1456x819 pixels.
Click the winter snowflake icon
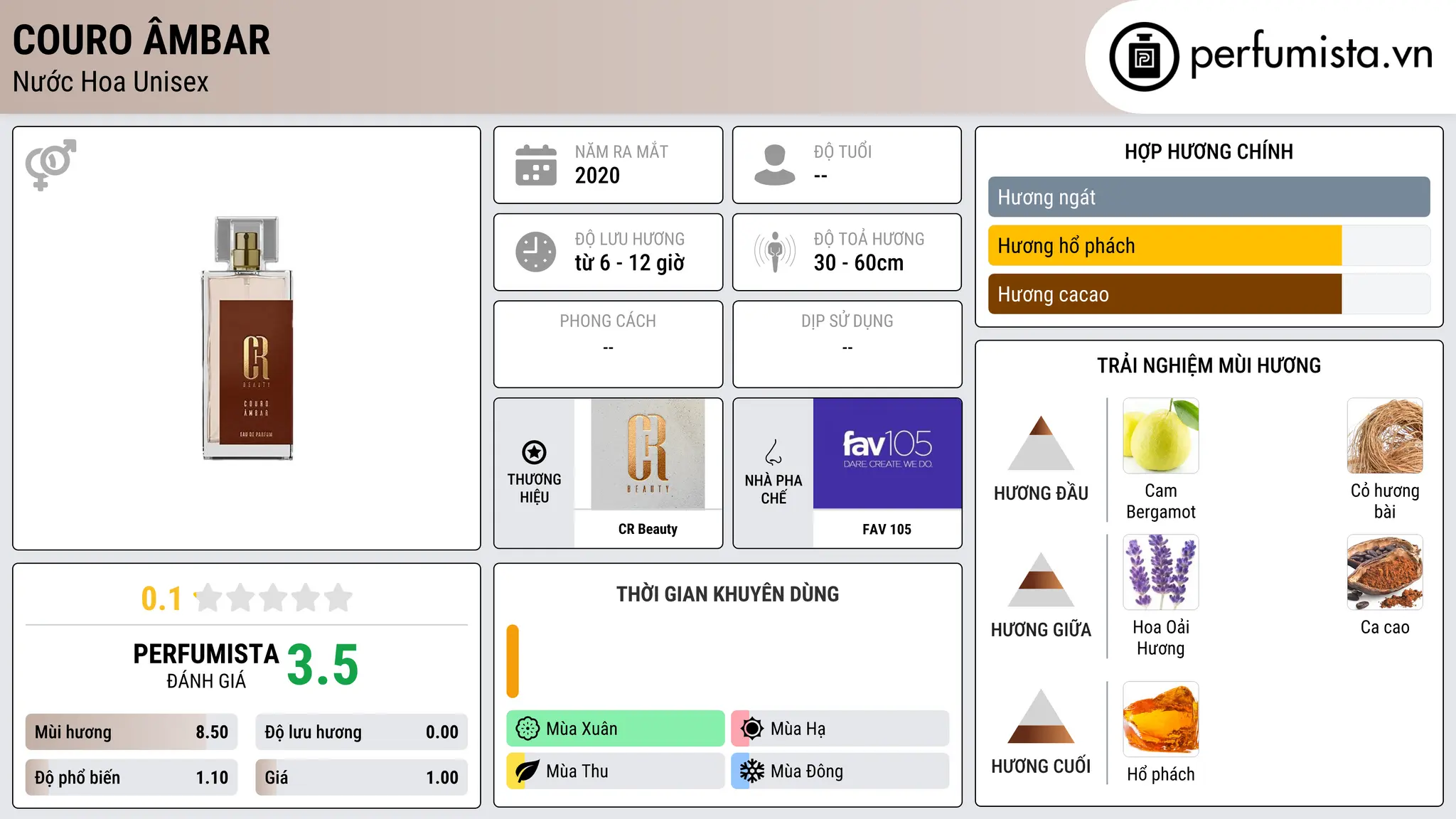coord(752,771)
